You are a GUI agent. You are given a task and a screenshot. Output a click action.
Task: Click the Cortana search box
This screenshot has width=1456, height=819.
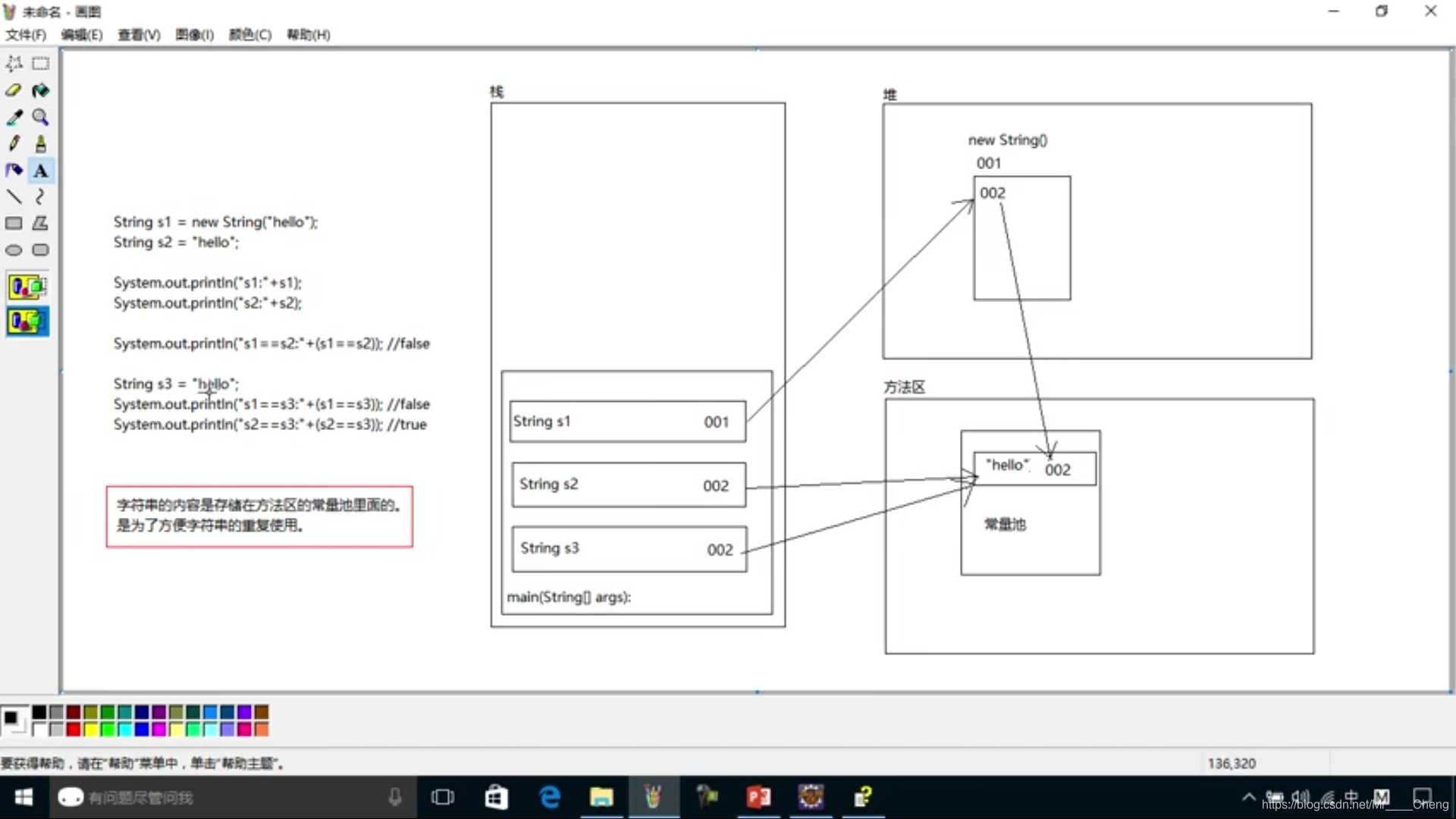click(231, 797)
